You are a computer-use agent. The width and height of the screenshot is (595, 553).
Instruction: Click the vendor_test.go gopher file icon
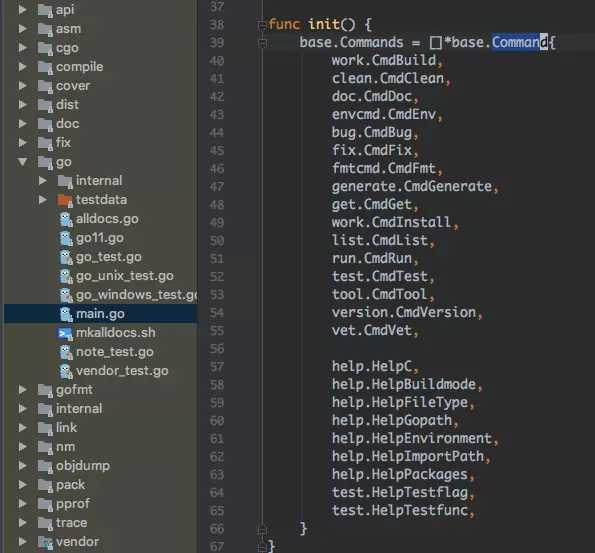click(66, 371)
